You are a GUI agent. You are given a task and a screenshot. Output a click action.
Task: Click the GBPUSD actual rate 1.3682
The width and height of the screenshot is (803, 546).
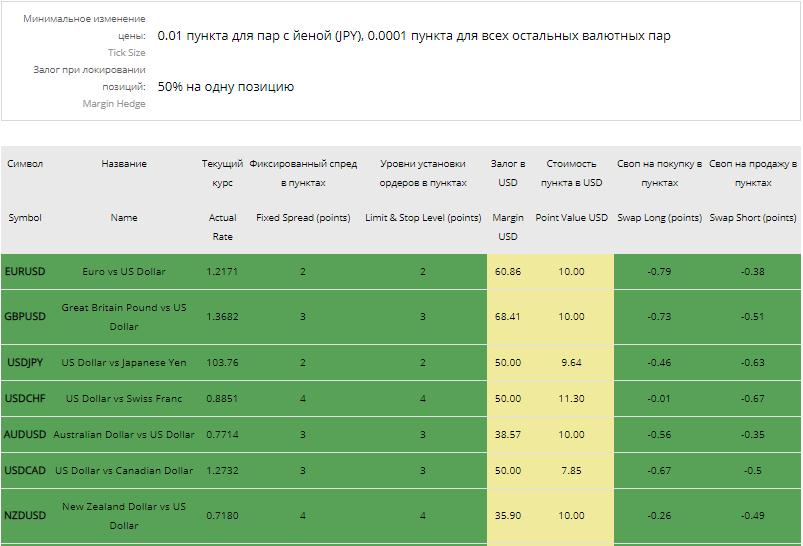[x=222, y=317]
